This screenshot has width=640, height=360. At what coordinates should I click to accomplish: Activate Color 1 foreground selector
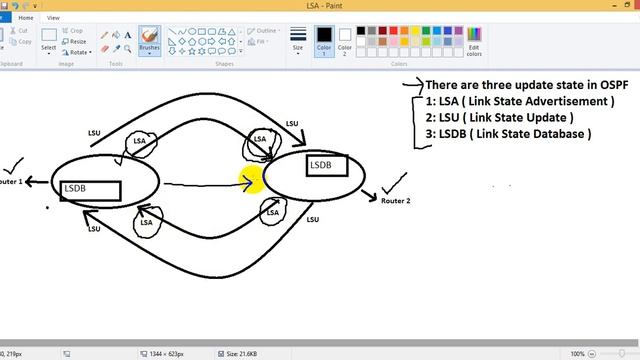pos(324,41)
